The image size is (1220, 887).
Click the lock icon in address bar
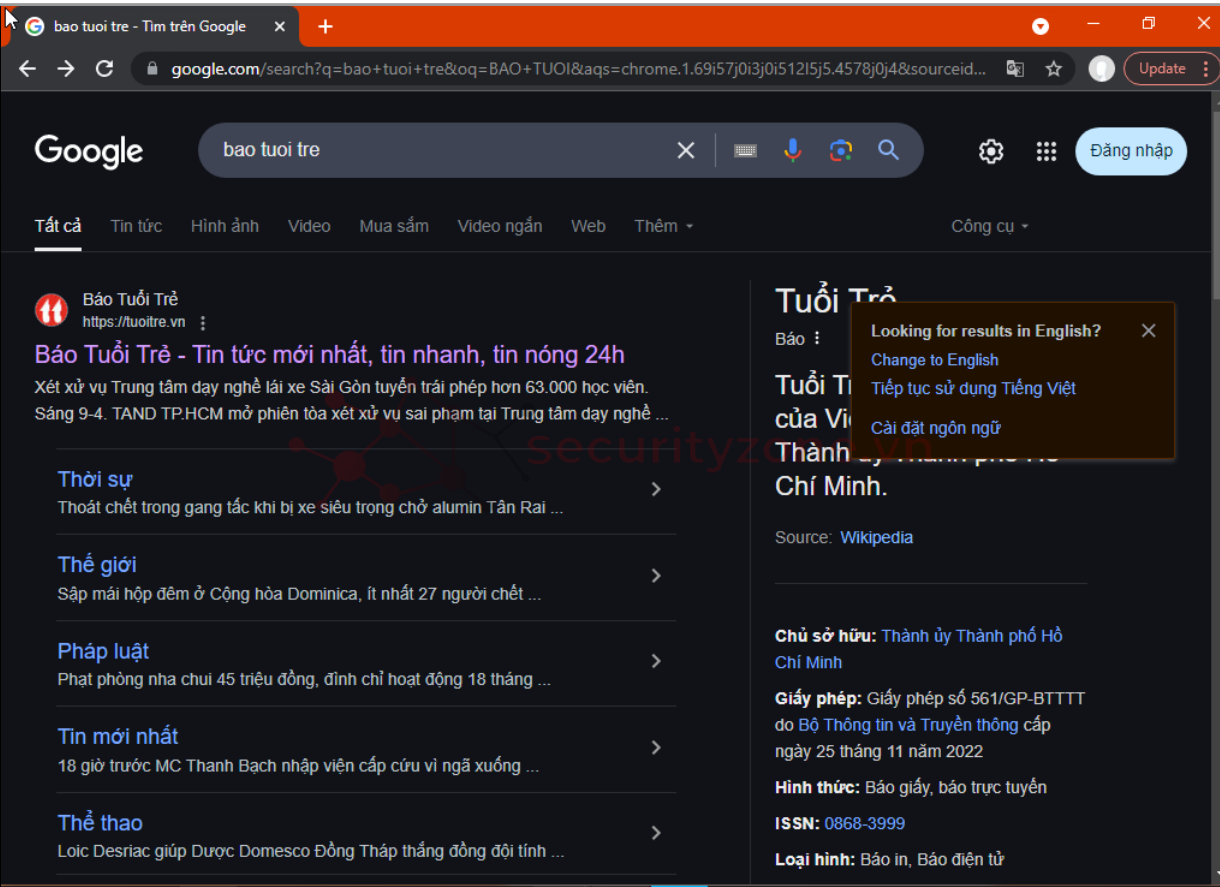(152, 69)
